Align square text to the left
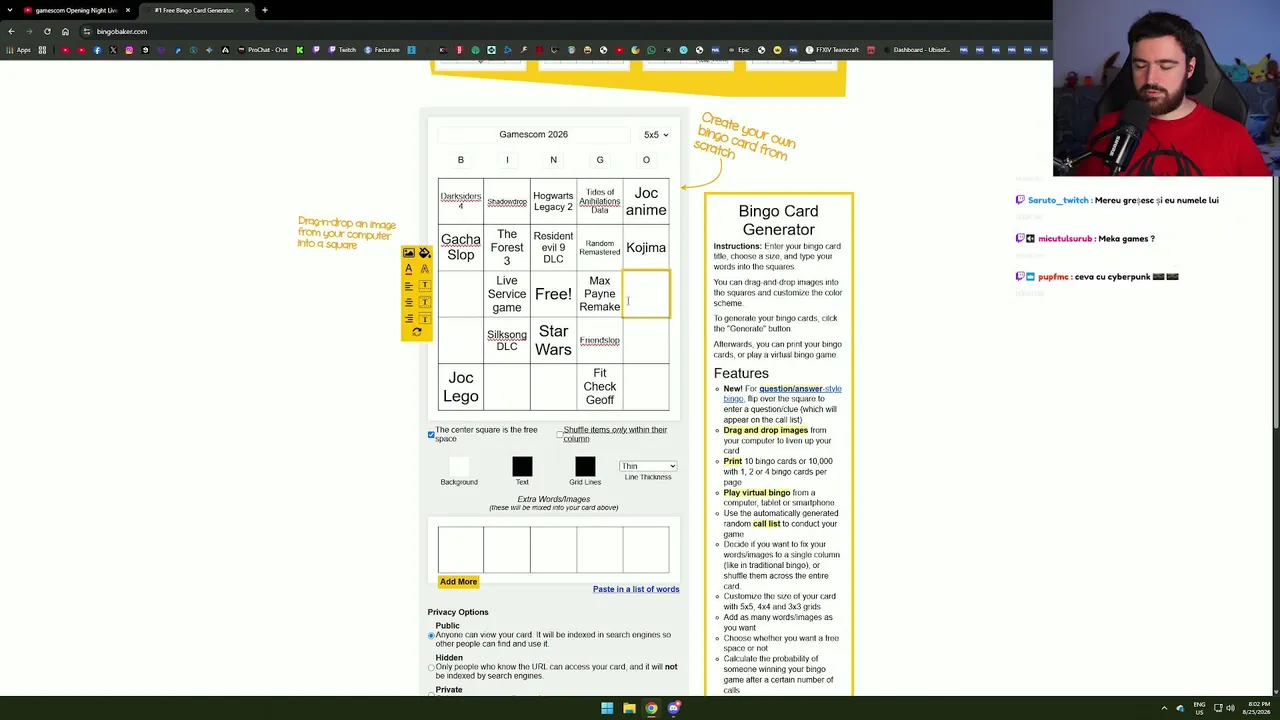The height and width of the screenshot is (720, 1280). click(409, 286)
